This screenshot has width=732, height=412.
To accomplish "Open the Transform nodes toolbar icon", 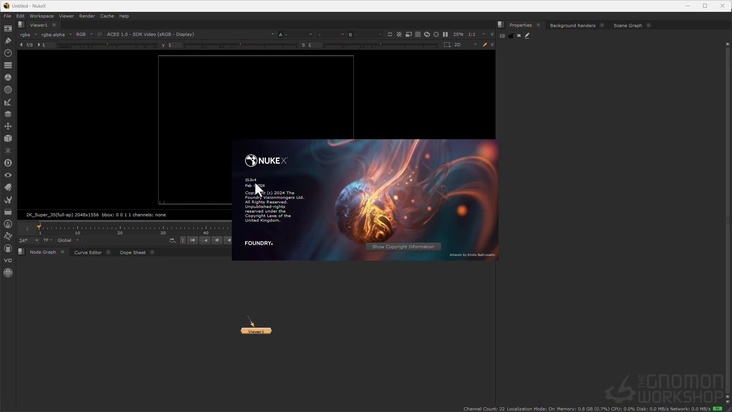I will click(x=8, y=126).
